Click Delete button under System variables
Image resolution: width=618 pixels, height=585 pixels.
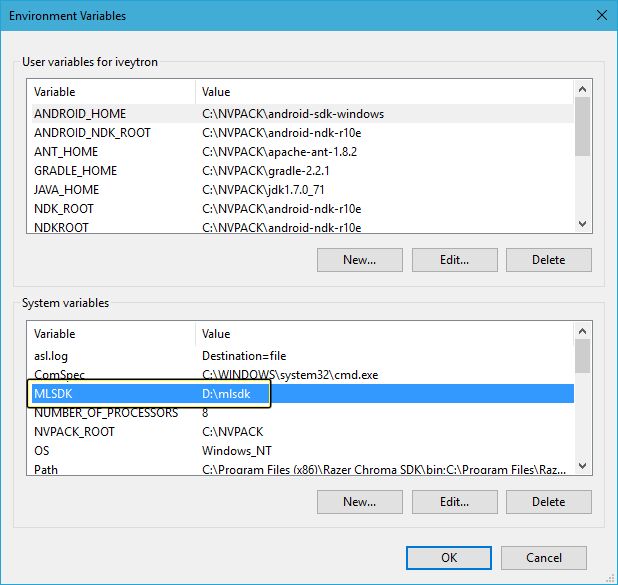(548, 502)
